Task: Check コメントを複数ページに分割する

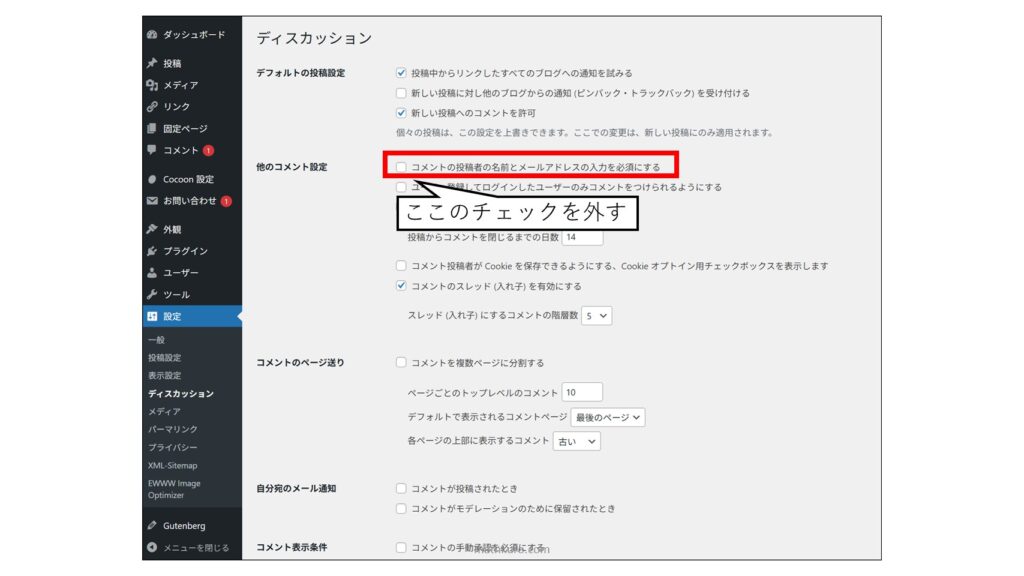Action: pos(401,362)
